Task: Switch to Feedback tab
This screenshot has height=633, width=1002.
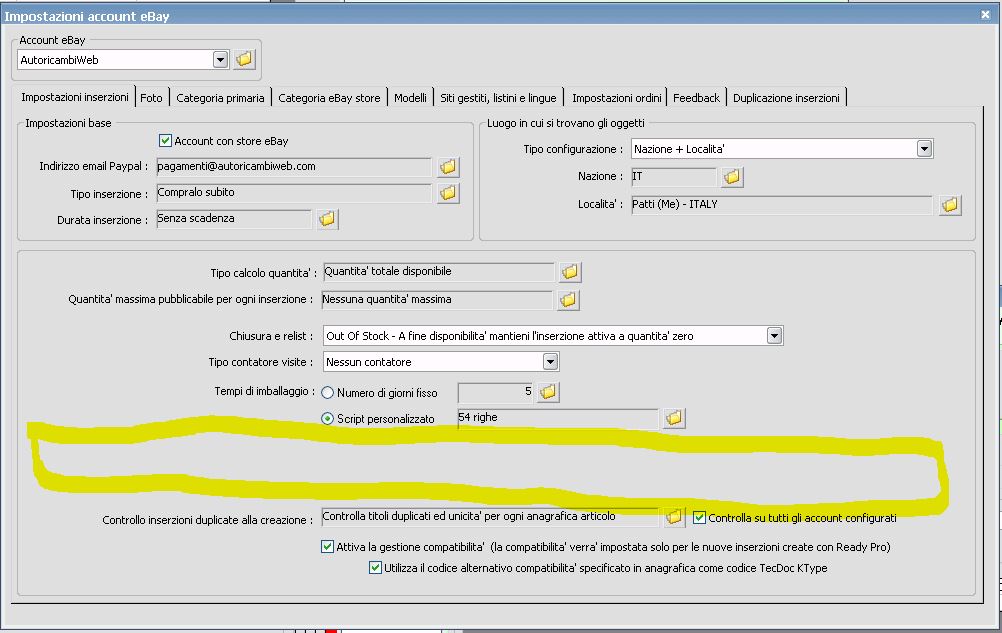Action: 697,98
